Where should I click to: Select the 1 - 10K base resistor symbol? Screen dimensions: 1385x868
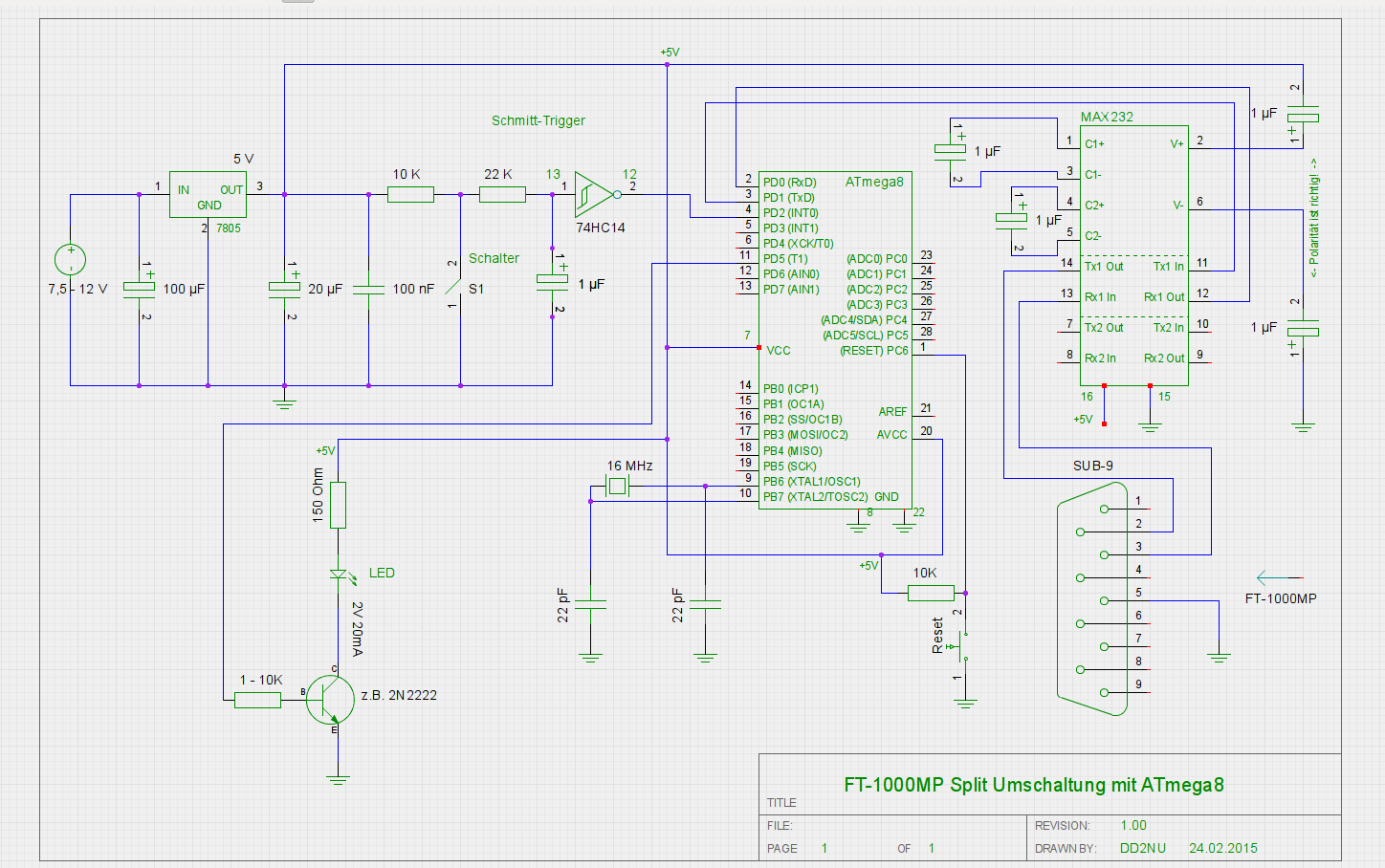[257, 700]
